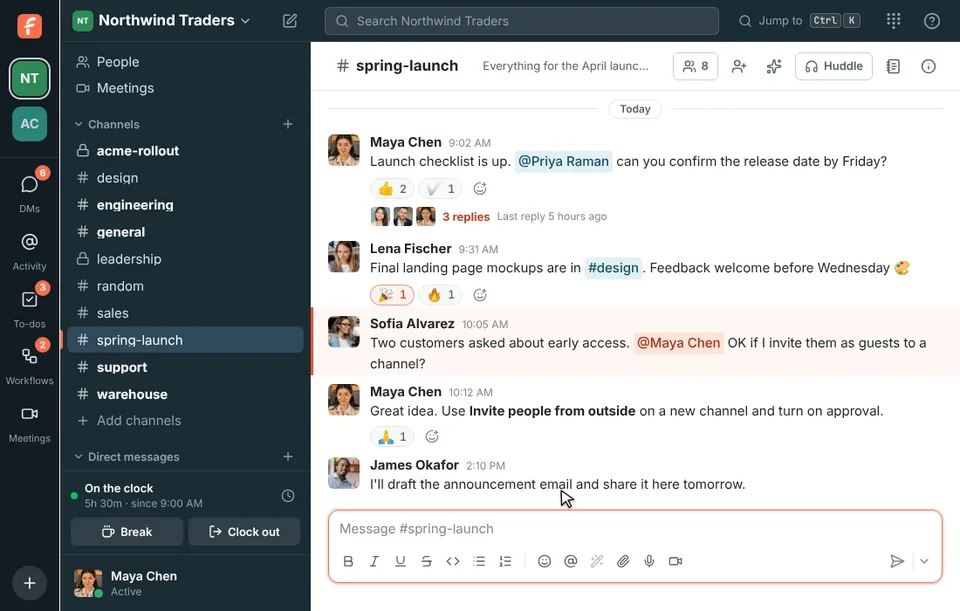Collapse the Channels section
Viewport: 960px width, 611px height.
coord(78,124)
